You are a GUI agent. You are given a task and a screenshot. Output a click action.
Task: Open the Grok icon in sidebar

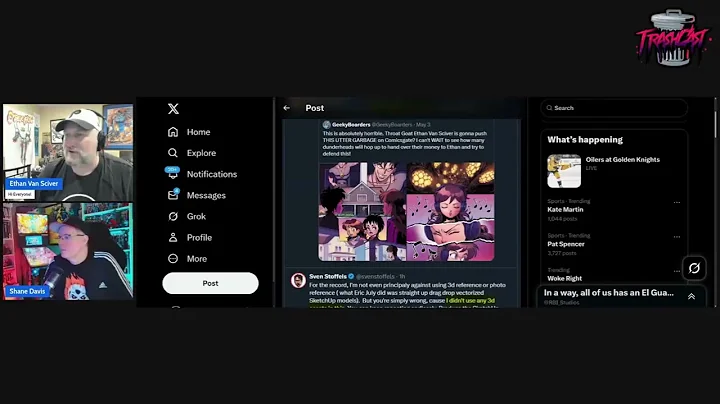[173, 216]
